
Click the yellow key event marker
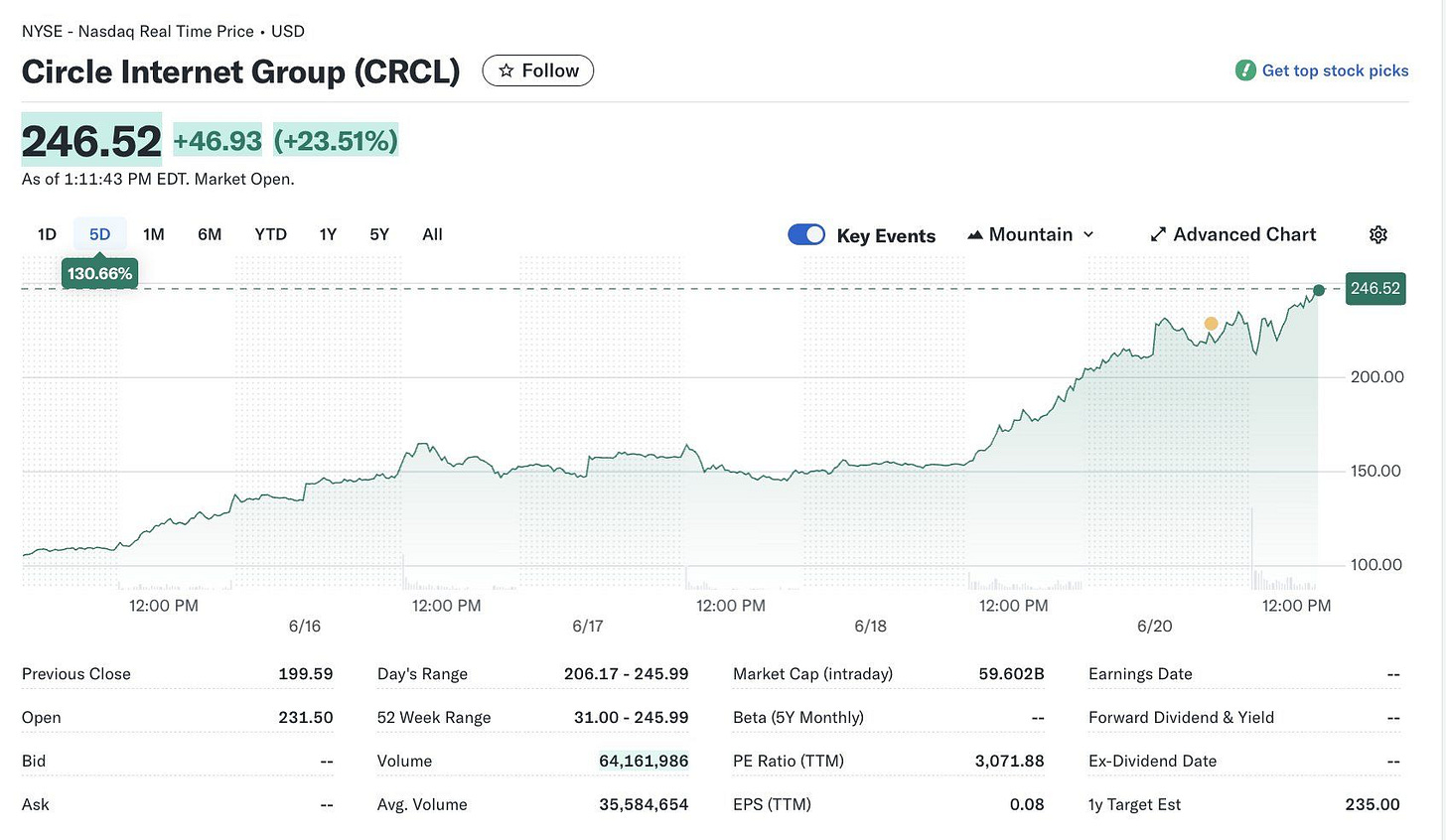tap(1211, 324)
